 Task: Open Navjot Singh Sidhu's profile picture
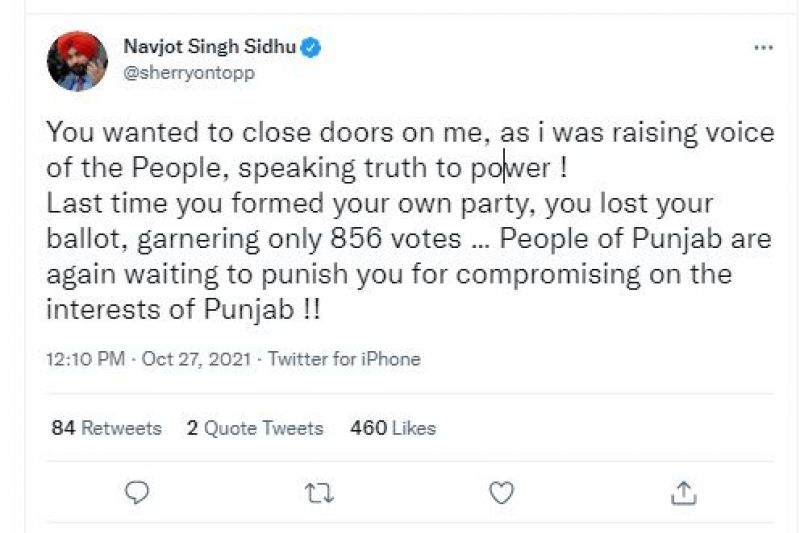(x=77, y=61)
